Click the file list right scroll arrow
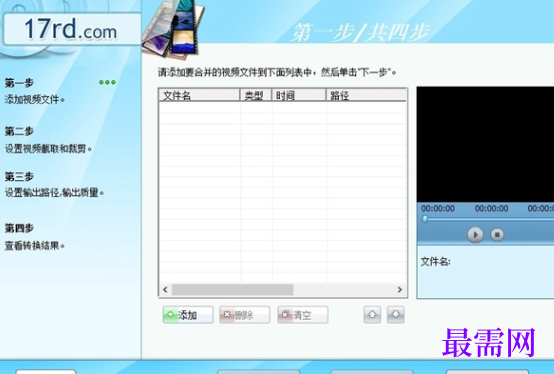Screen dimensions: 554x374 click(400, 290)
